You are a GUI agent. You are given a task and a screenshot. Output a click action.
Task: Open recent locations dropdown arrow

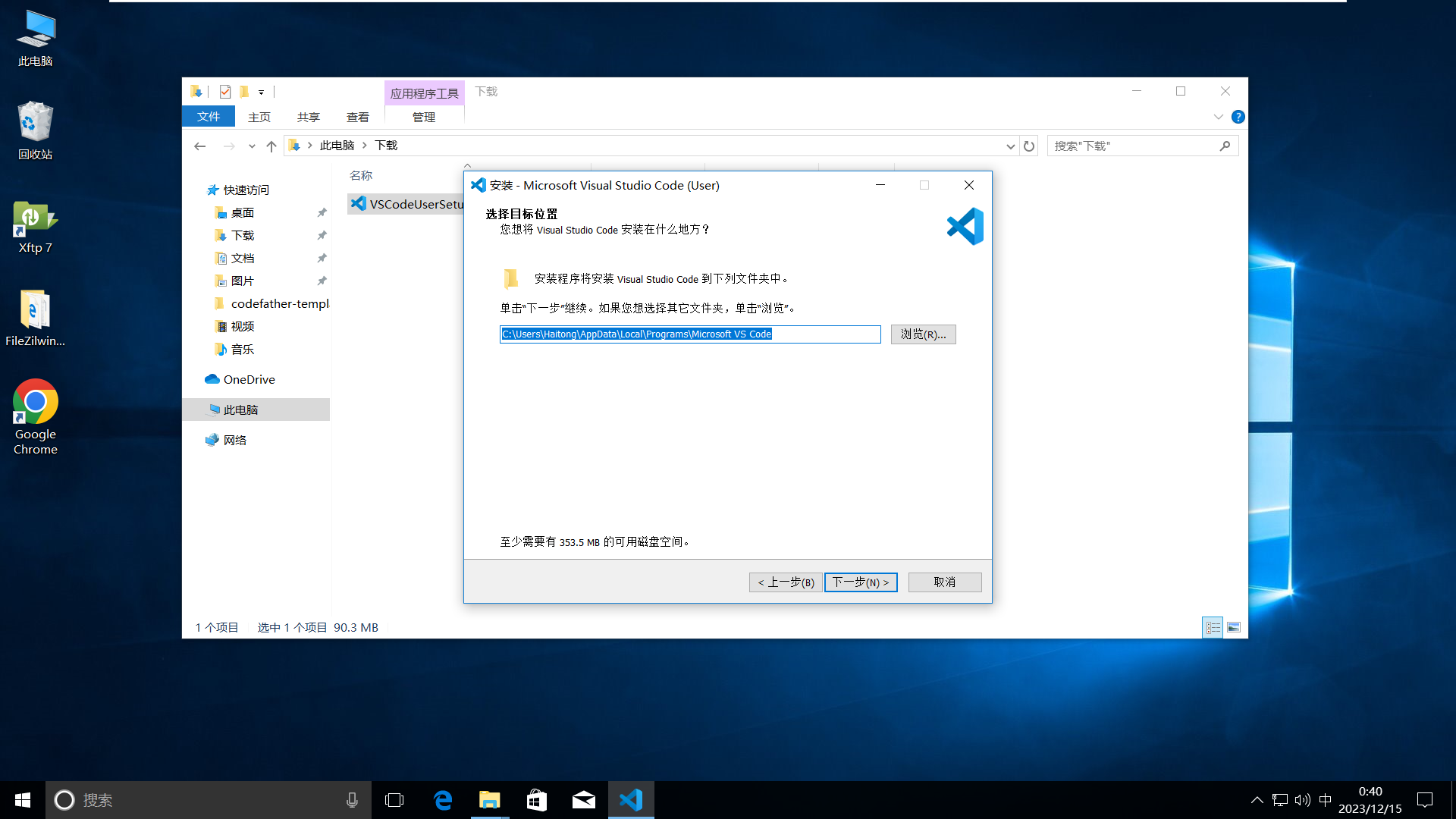tap(252, 146)
